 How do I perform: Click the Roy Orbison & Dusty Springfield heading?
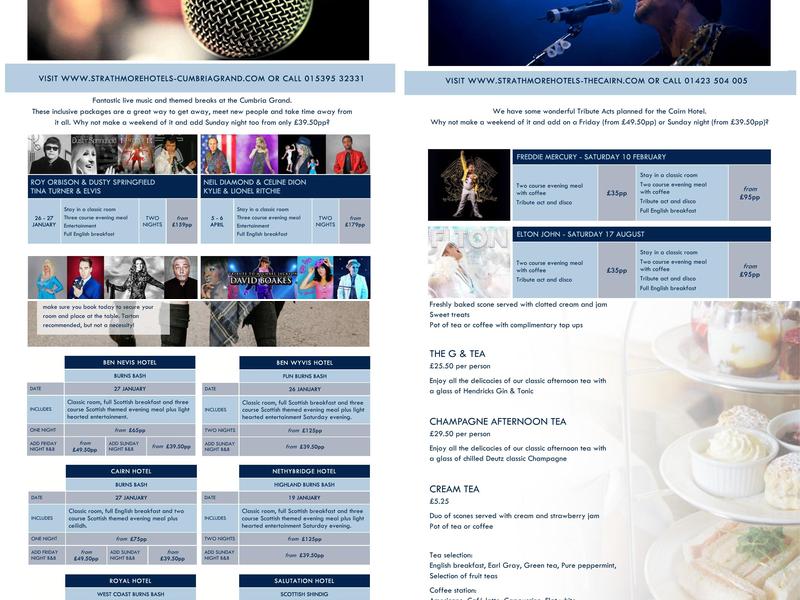pos(113,187)
